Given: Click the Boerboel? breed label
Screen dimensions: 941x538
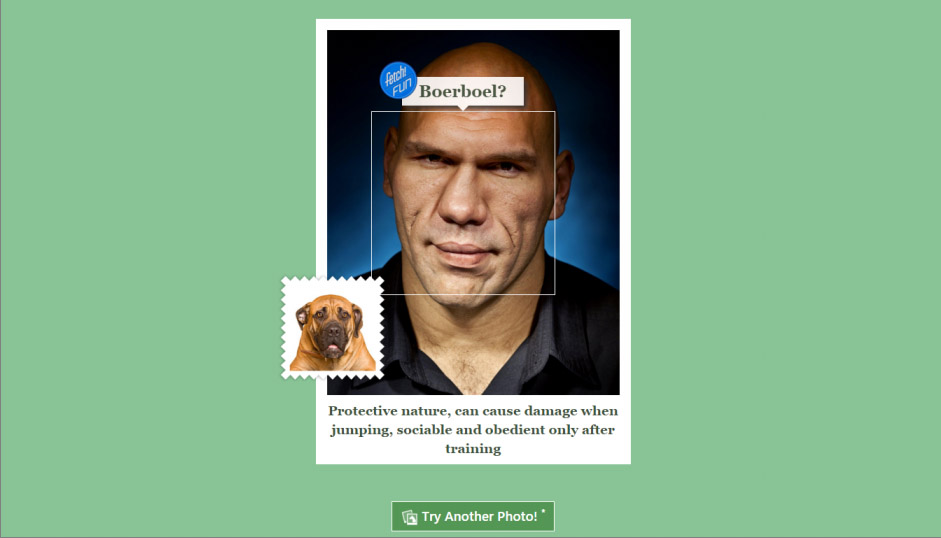Looking at the screenshot, I should coord(463,91).
